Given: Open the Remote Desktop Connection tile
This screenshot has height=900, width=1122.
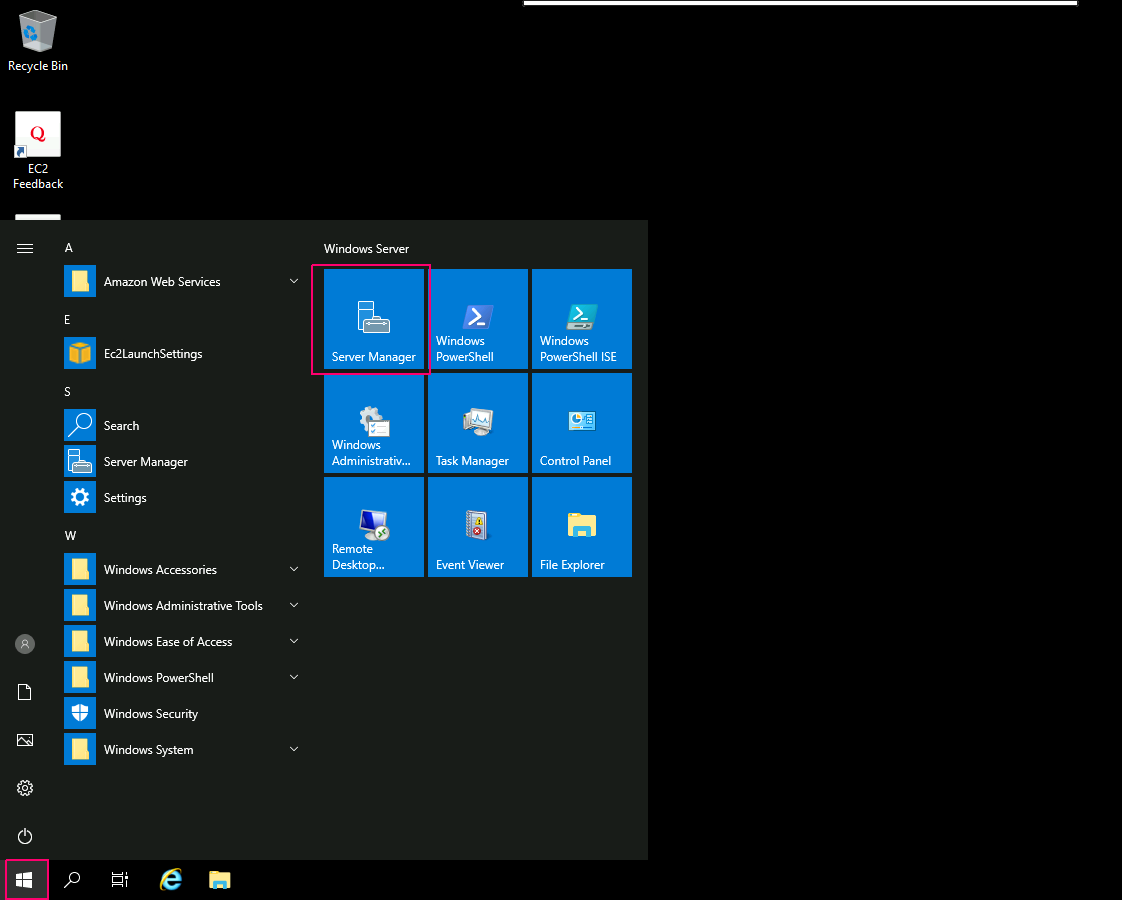Looking at the screenshot, I should tap(374, 527).
